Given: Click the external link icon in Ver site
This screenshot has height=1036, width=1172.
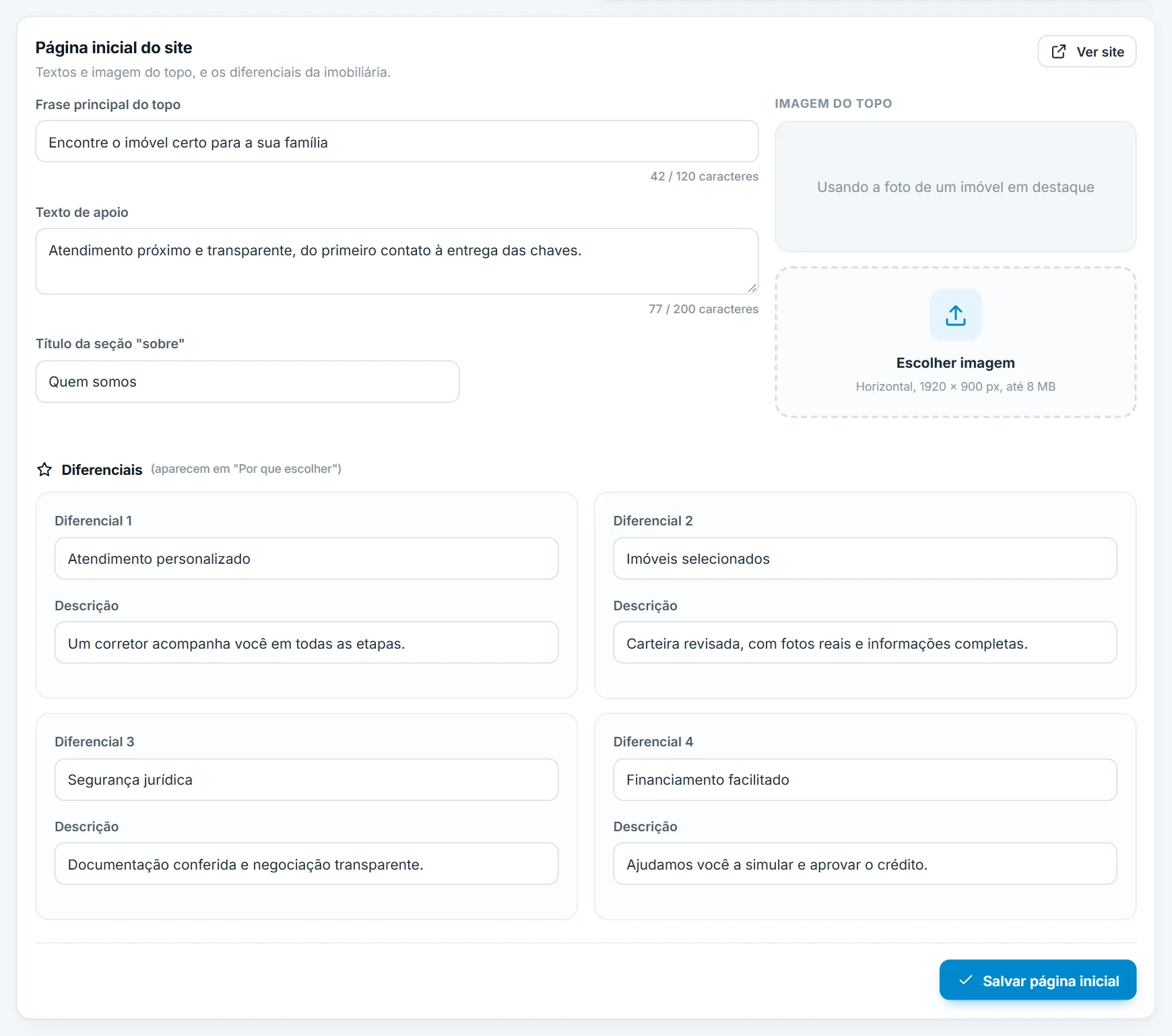Looking at the screenshot, I should [1059, 52].
